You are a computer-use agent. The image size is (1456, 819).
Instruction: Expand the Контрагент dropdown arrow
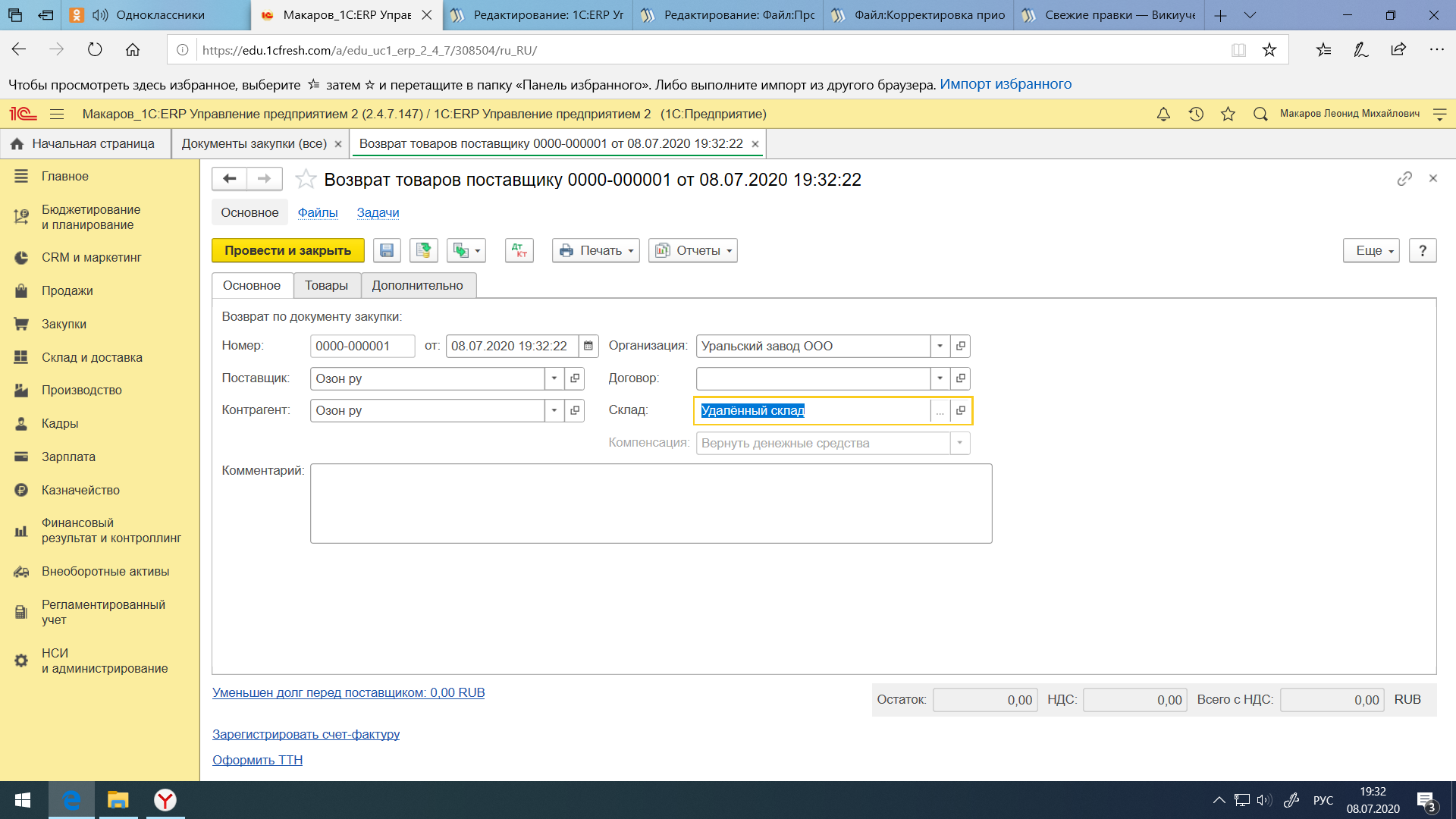(x=554, y=410)
